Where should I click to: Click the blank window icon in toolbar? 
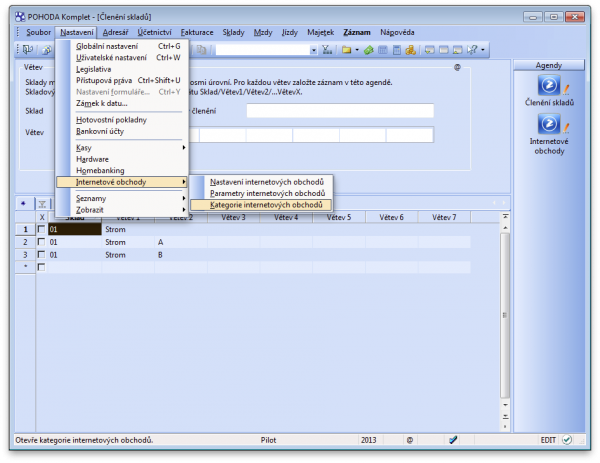[x=443, y=50]
